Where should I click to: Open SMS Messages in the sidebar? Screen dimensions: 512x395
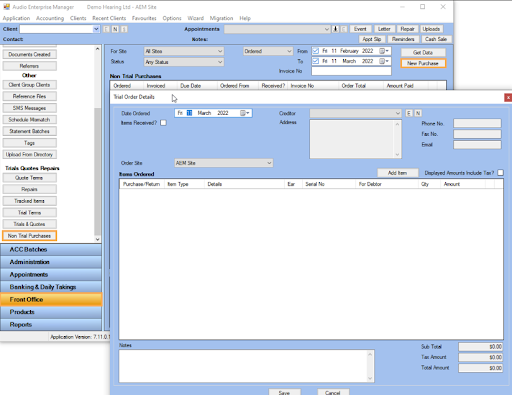click(30, 108)
